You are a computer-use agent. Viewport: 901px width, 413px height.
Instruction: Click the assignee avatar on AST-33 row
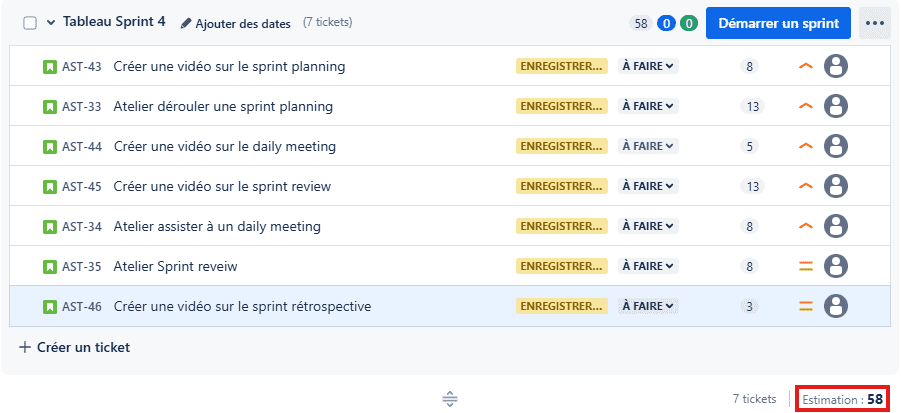[x=835, y=106]
